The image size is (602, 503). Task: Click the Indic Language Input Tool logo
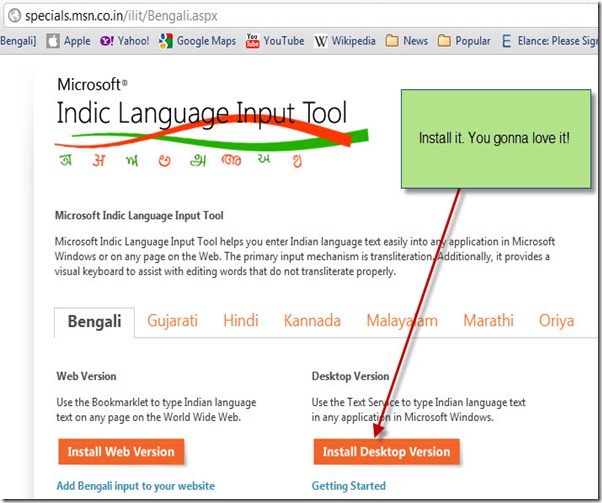212,134
